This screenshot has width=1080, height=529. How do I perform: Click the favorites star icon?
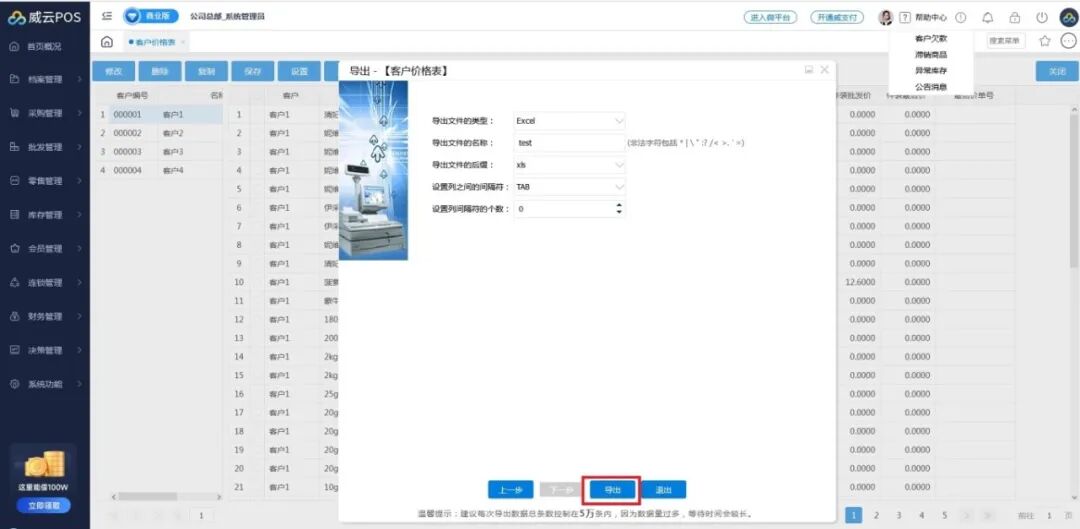click(x=1044, y=41)
